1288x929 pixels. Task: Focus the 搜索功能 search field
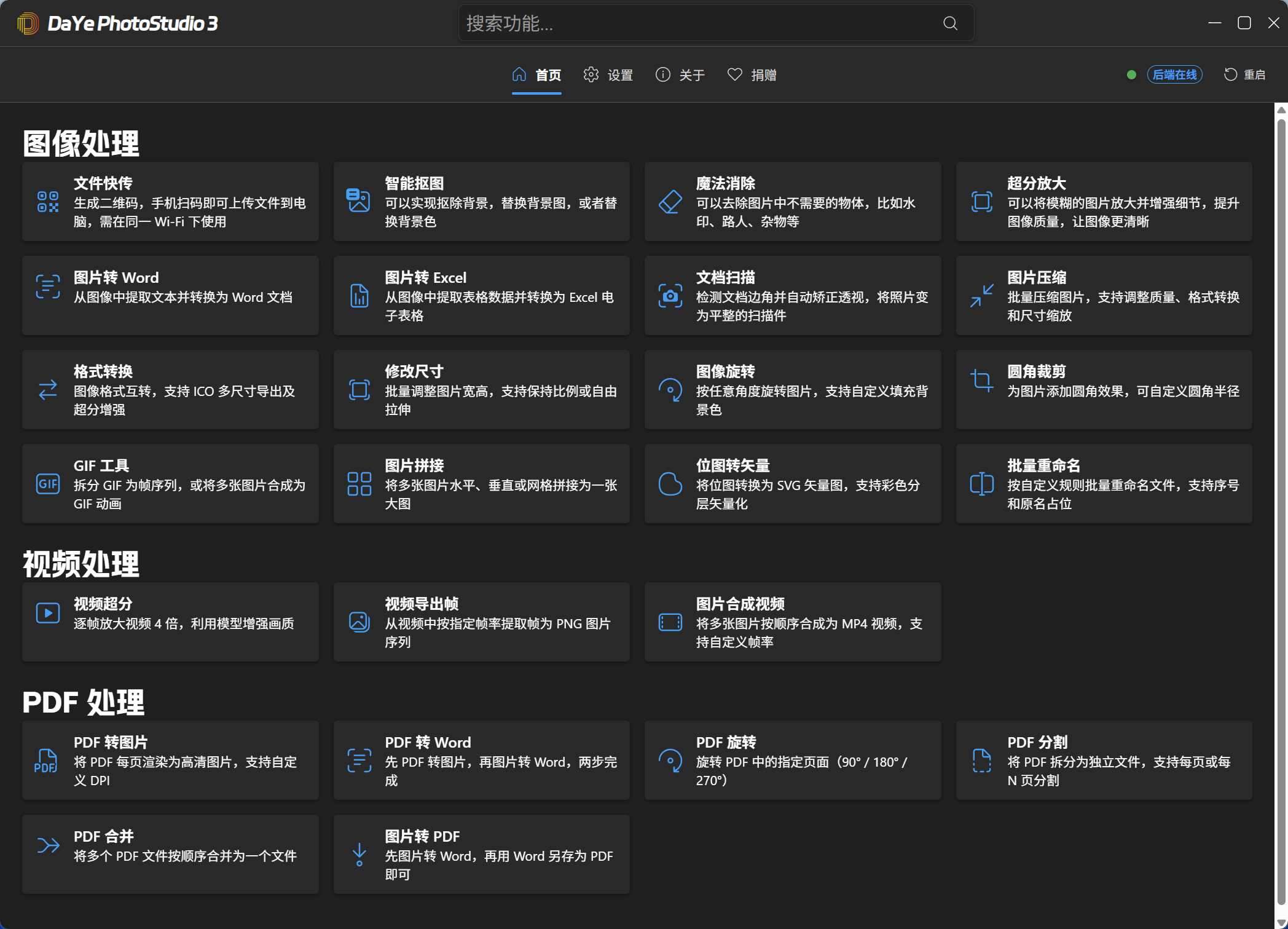pyautogui.click(x=716, y=23)
